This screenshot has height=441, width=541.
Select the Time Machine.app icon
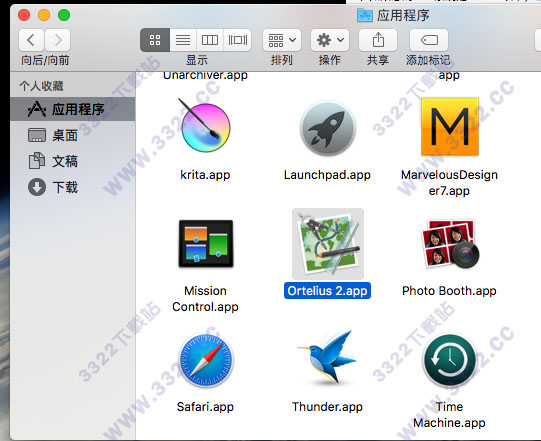click(x=450, y=361)
